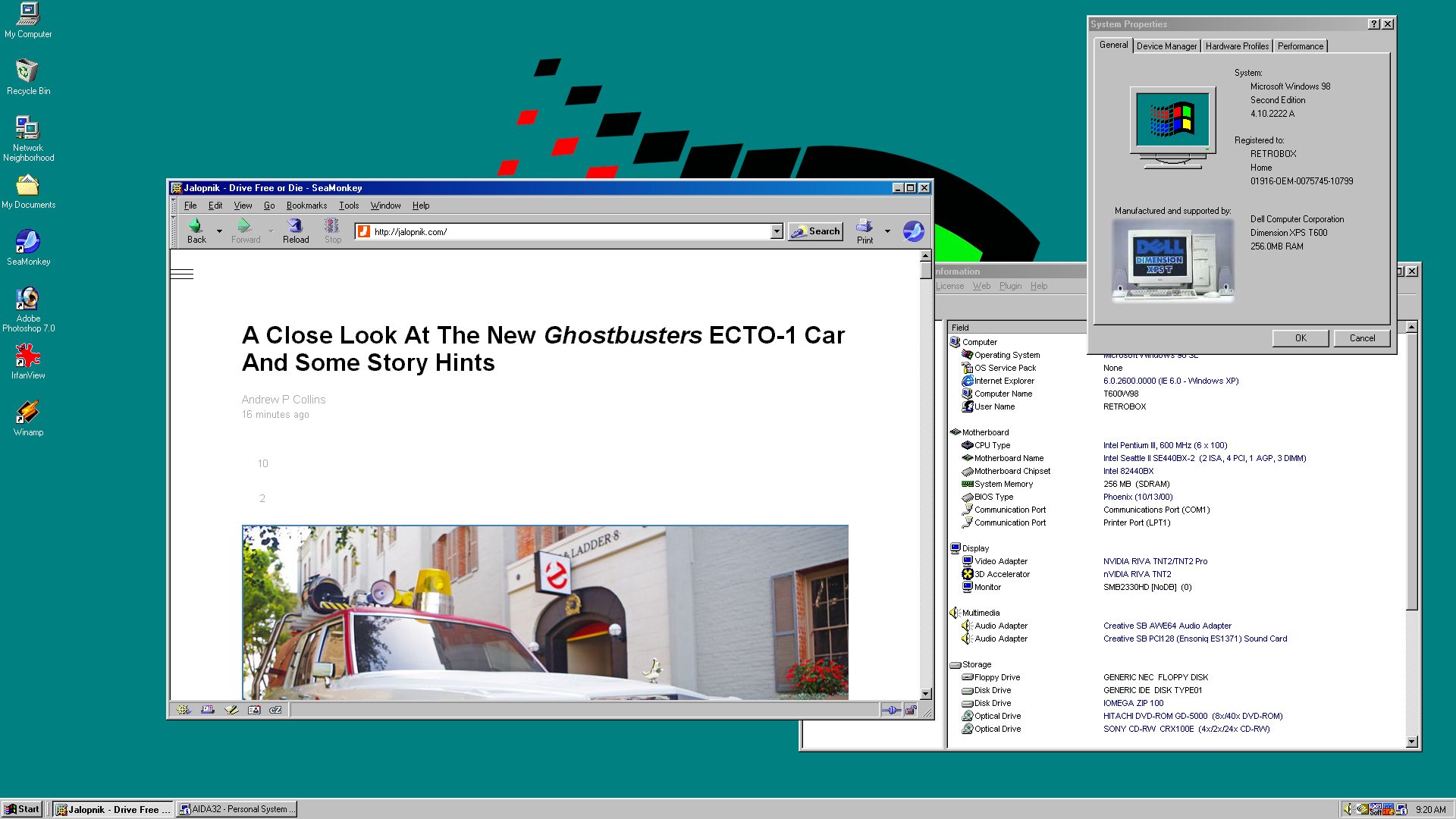Click author name Andrew P Collins
The width and height of the screenshot is (1456, 819).
pos(284,400)
